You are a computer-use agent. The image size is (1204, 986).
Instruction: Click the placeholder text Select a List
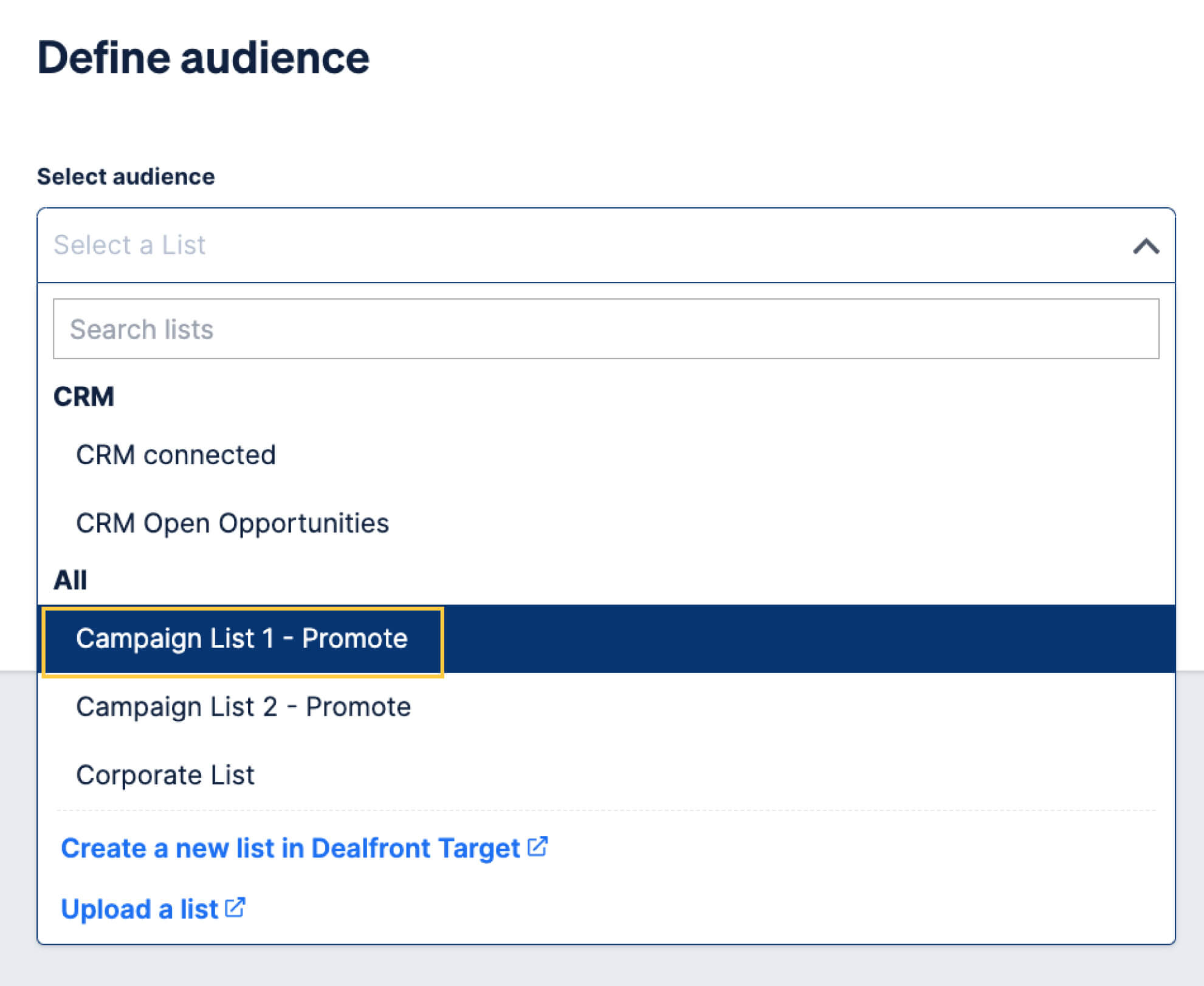point(129,245)
